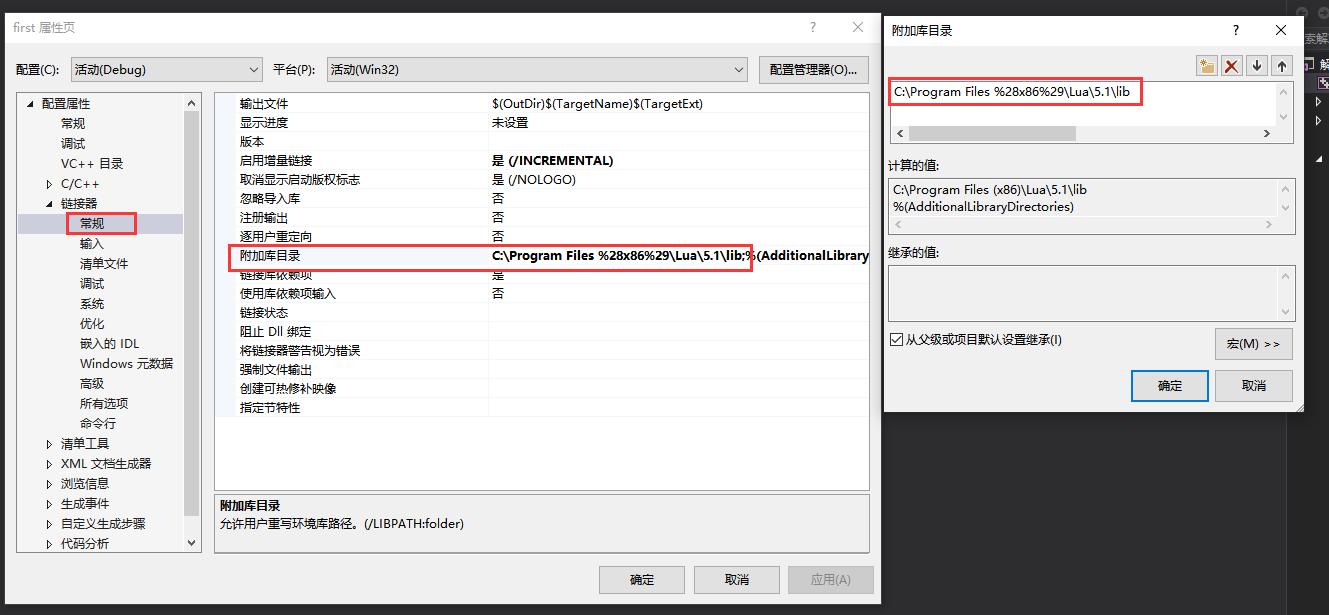Select the 指定节特性 property row

(x=542, y=408)
